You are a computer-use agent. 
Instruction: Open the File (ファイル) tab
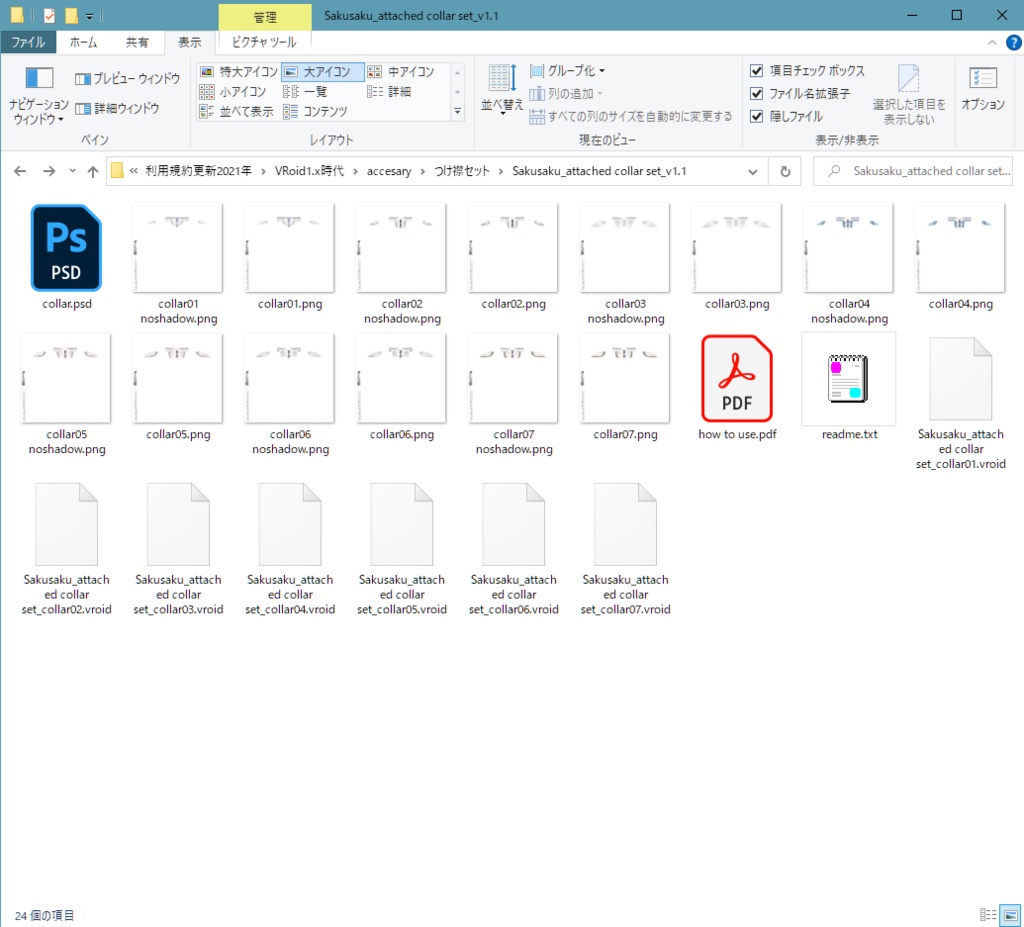tap(28, 42)
